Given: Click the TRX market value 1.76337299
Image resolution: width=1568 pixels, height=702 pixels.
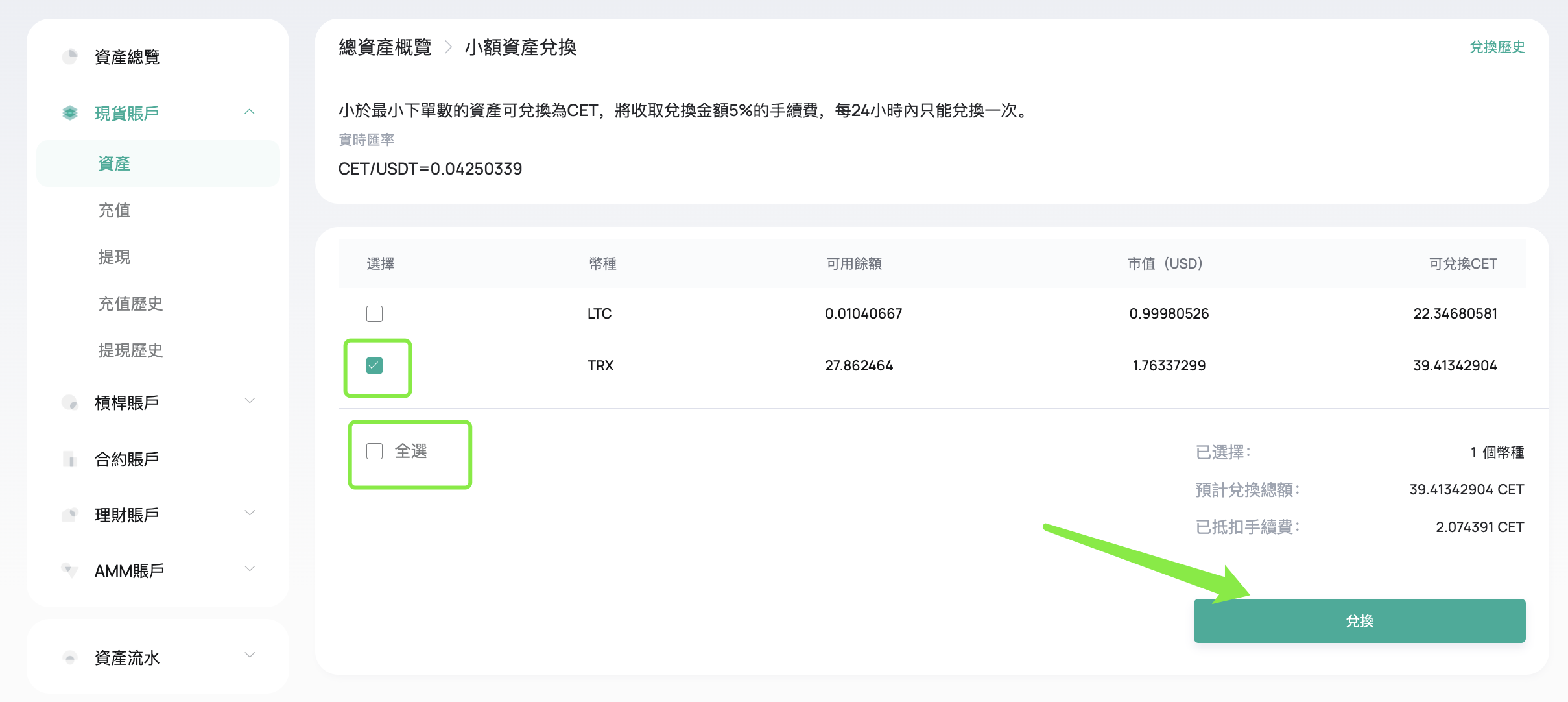Looking at the screenshot, I should [1169, 365].
